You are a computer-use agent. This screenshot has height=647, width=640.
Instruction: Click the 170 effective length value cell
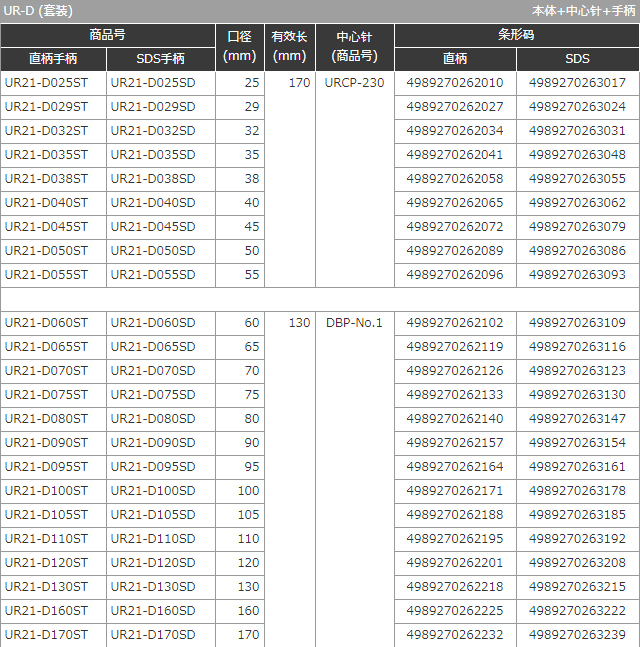point(299,83)
